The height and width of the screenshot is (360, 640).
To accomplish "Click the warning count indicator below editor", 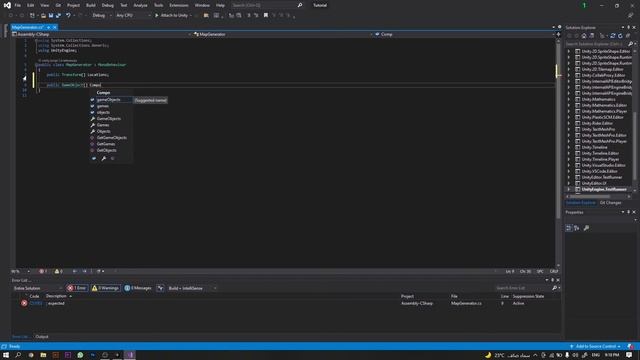I will pyautogui.click(x=58, y=271).
